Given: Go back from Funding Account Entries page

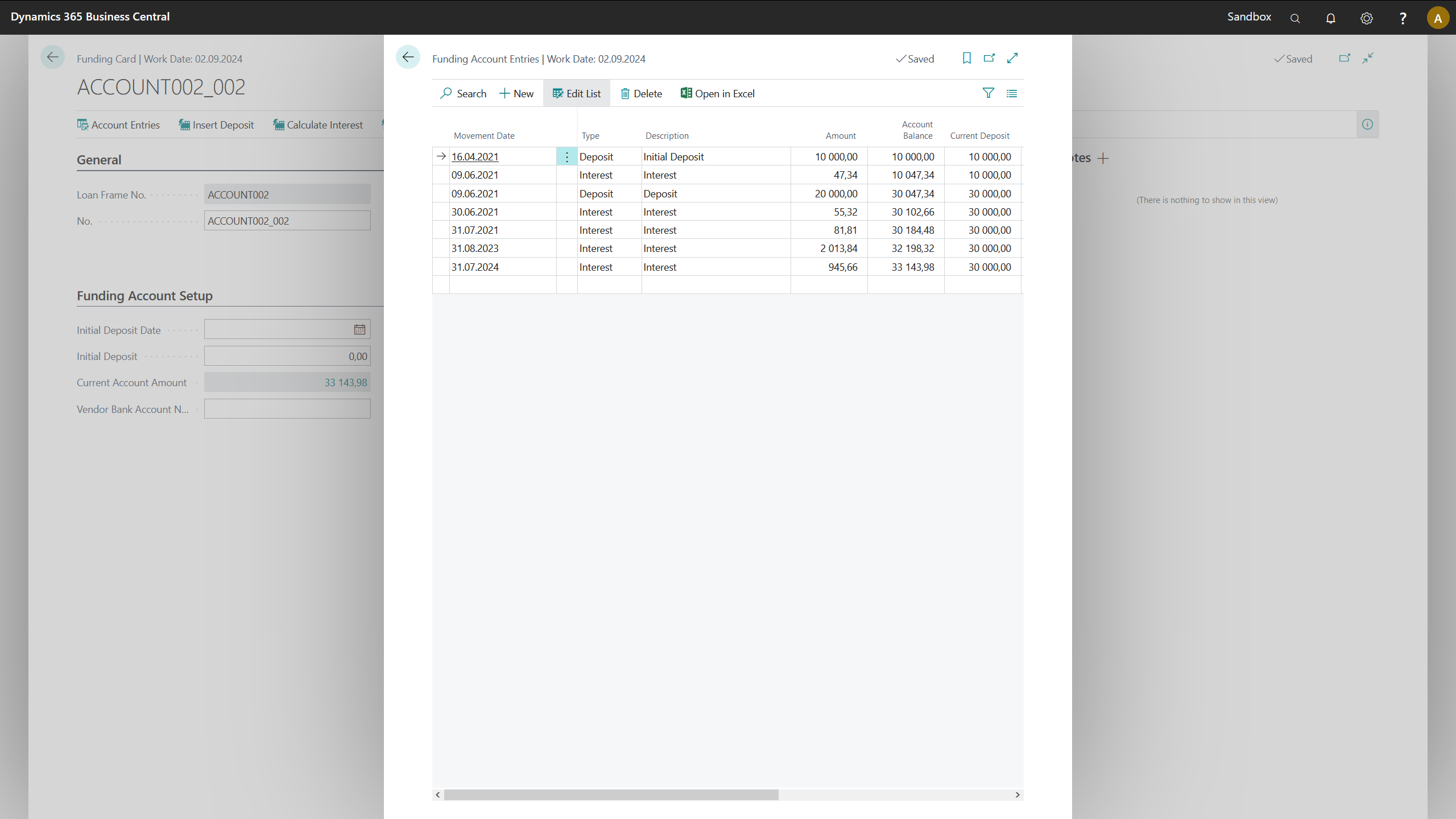Looking at the screenshot, I should (x=408, y=57).
